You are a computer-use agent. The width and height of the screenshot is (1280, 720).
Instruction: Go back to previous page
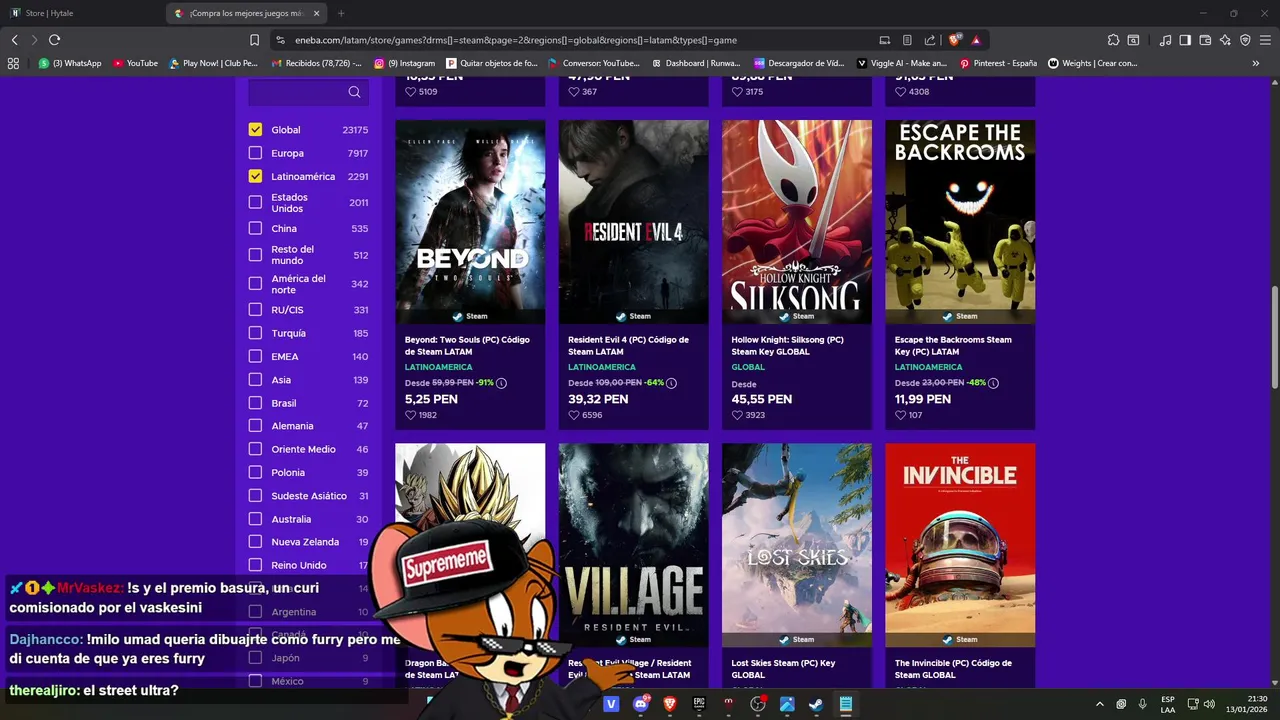(x=14, y=40)
